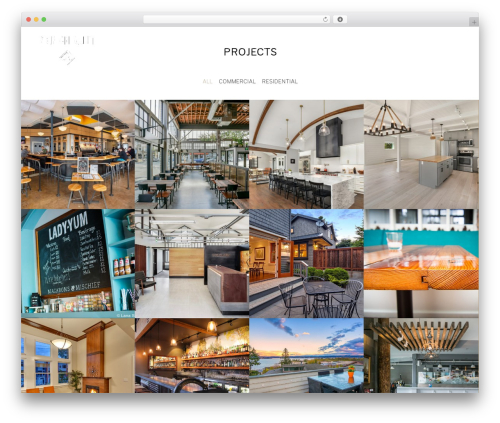Click the reload icon in address bar
The width and height of the screenshot is (500, 423).
(325, 20)
